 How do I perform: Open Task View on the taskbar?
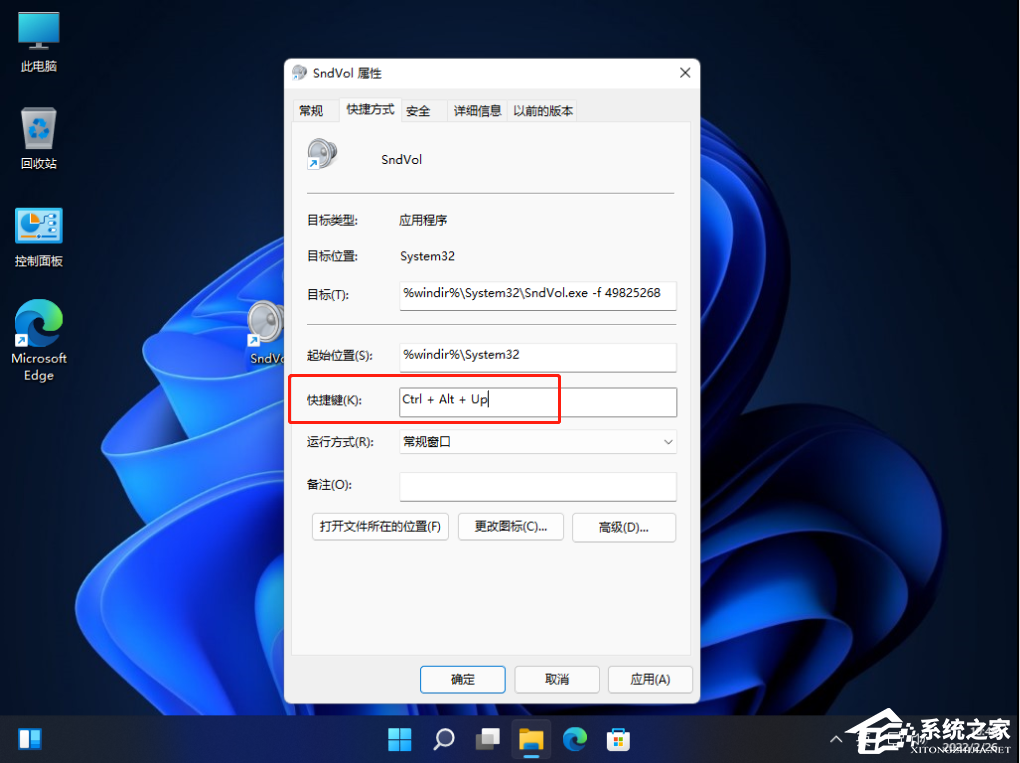(487, 739)
